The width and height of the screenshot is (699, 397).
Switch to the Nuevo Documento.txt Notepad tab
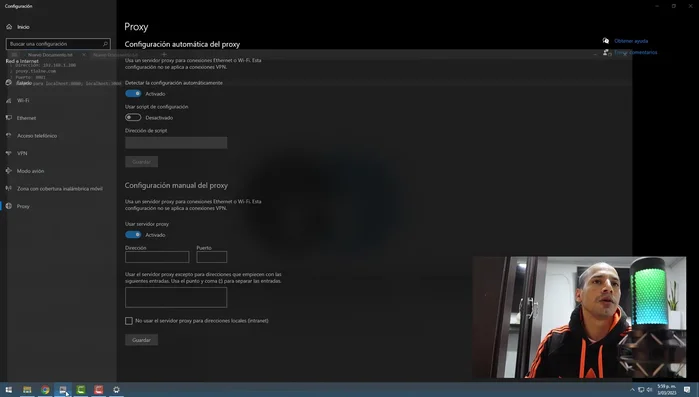click(x=50, y=55)
